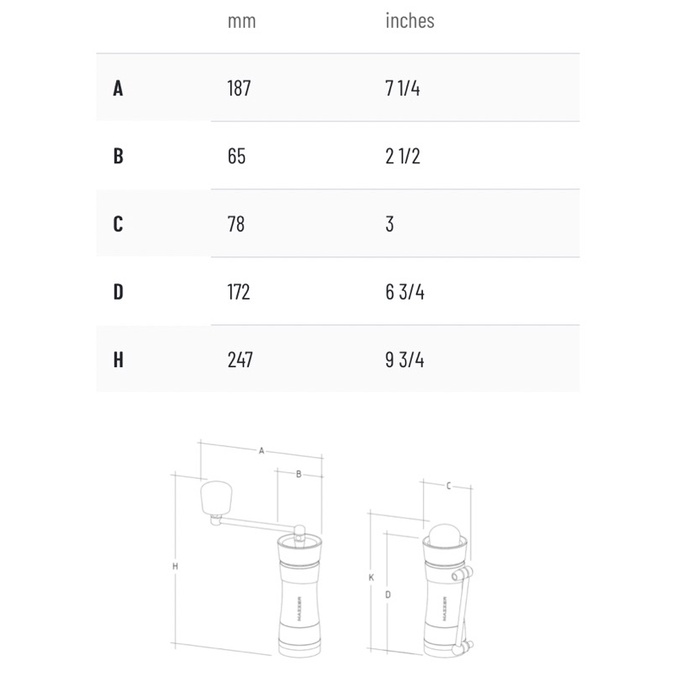Click the 172 mm value
677x677 pixels.
pyautogui.click(x=239, y=292)
